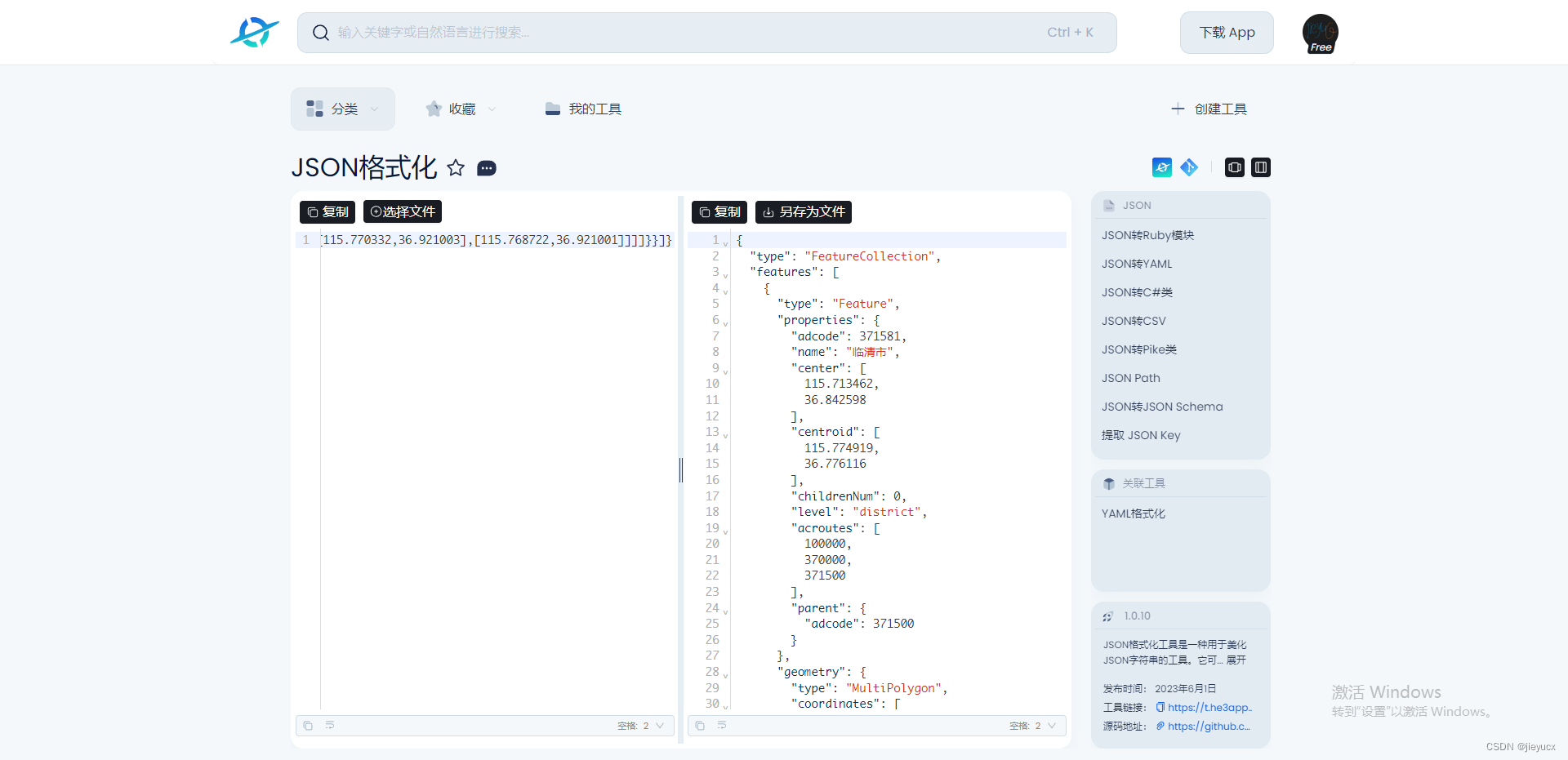The height and width of the screenshot is (760, 1568).
Task: Open the JSON转CSV tool
Action: (x=1134, y=321)
